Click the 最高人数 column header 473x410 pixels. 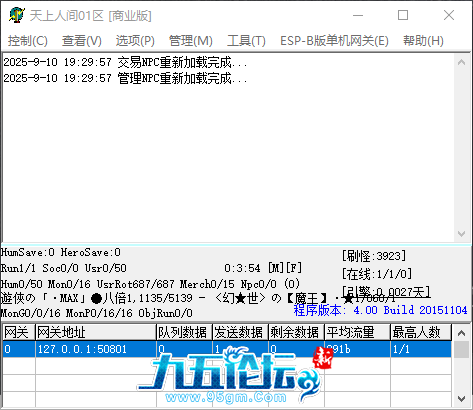click(421, 332)
